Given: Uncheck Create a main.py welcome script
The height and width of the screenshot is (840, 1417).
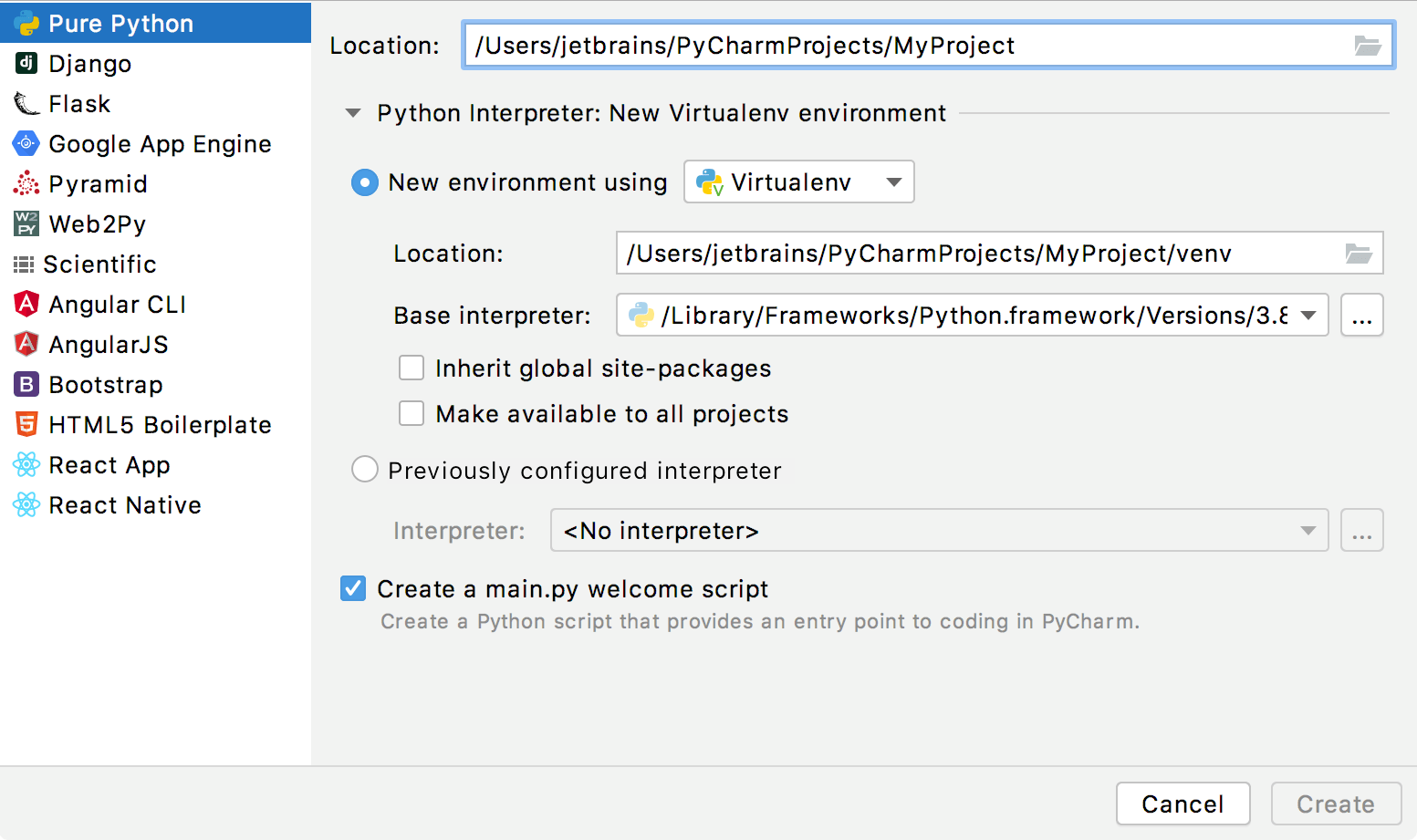Looking at the screenshot, I should [353, 588].
